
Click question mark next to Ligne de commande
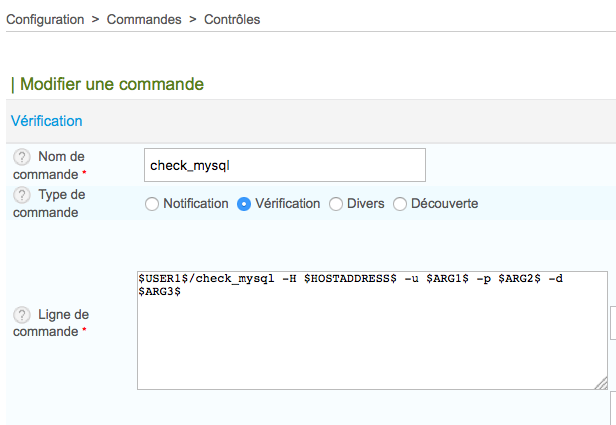[22, 315]
